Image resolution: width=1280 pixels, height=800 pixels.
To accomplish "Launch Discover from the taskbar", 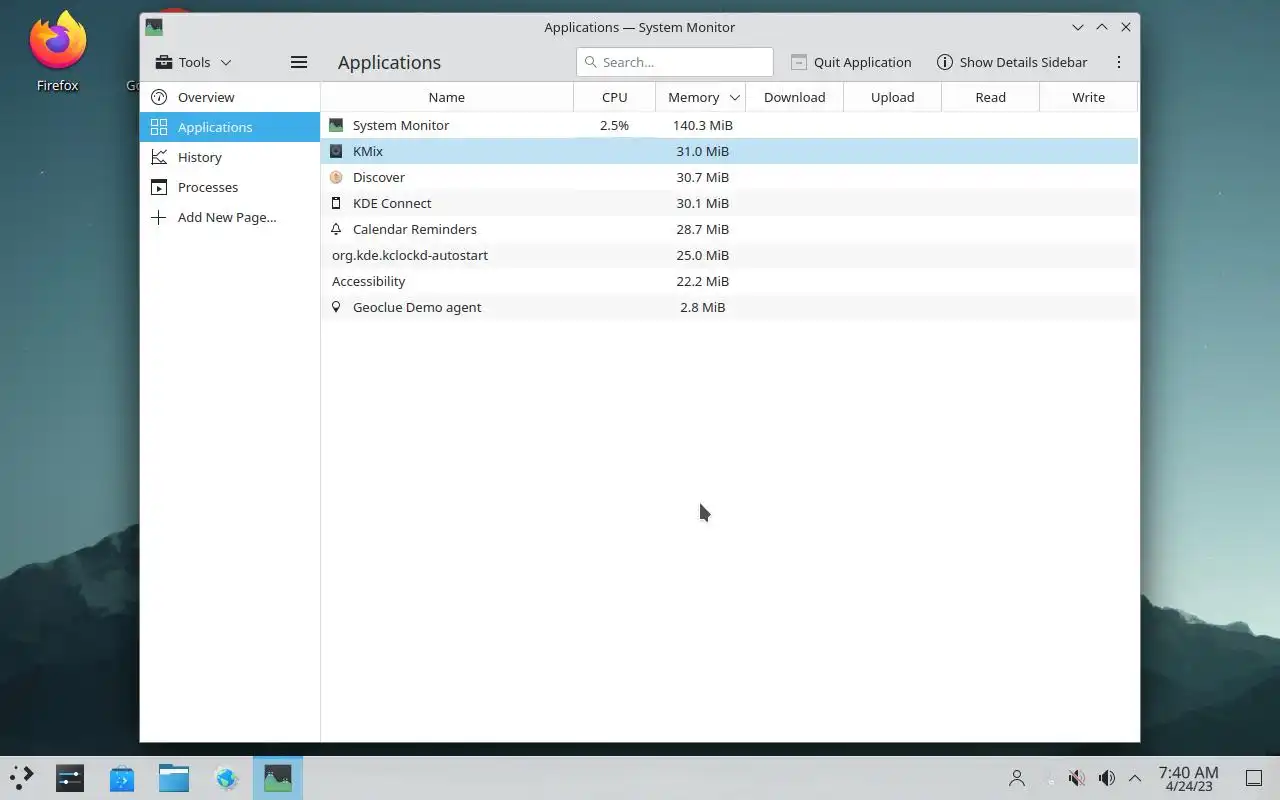I will (x=122, y=778).
